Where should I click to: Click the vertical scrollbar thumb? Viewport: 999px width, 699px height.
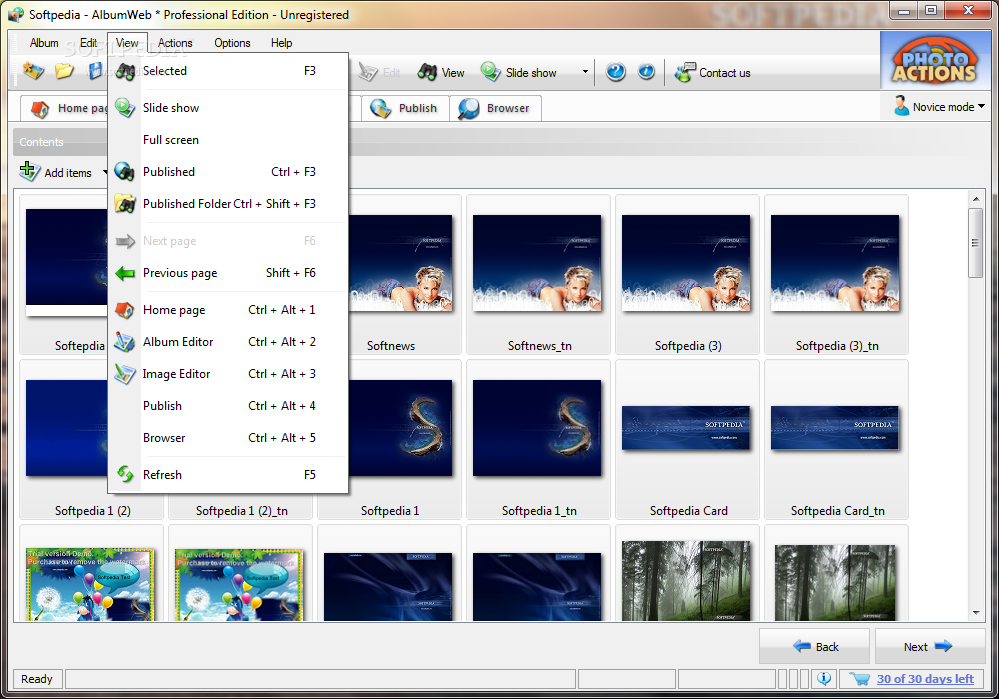coord(975,242)
